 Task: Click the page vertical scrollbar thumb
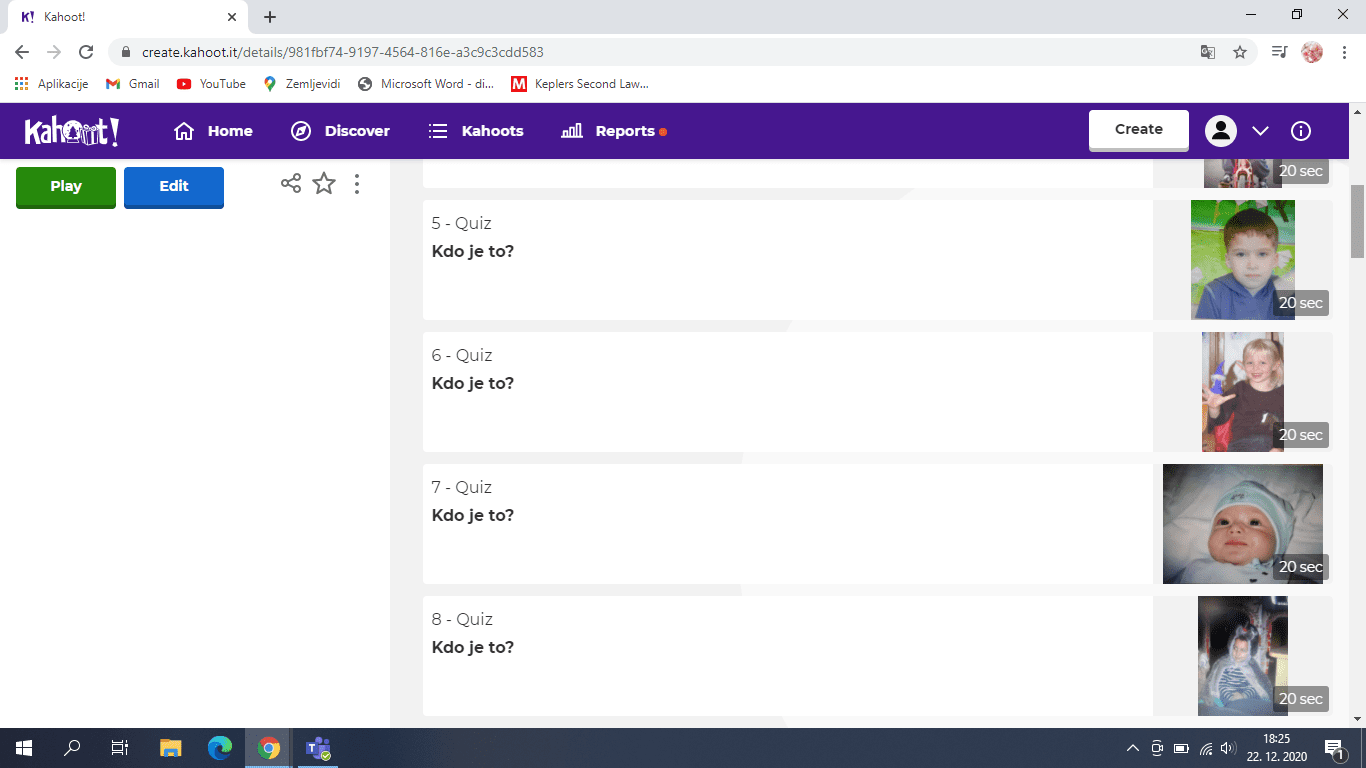(1358, 221)
